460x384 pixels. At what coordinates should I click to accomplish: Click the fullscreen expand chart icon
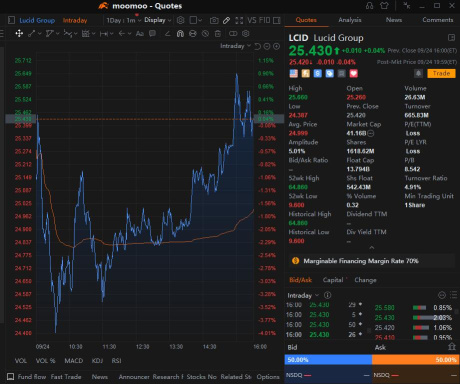coord(239,20)
